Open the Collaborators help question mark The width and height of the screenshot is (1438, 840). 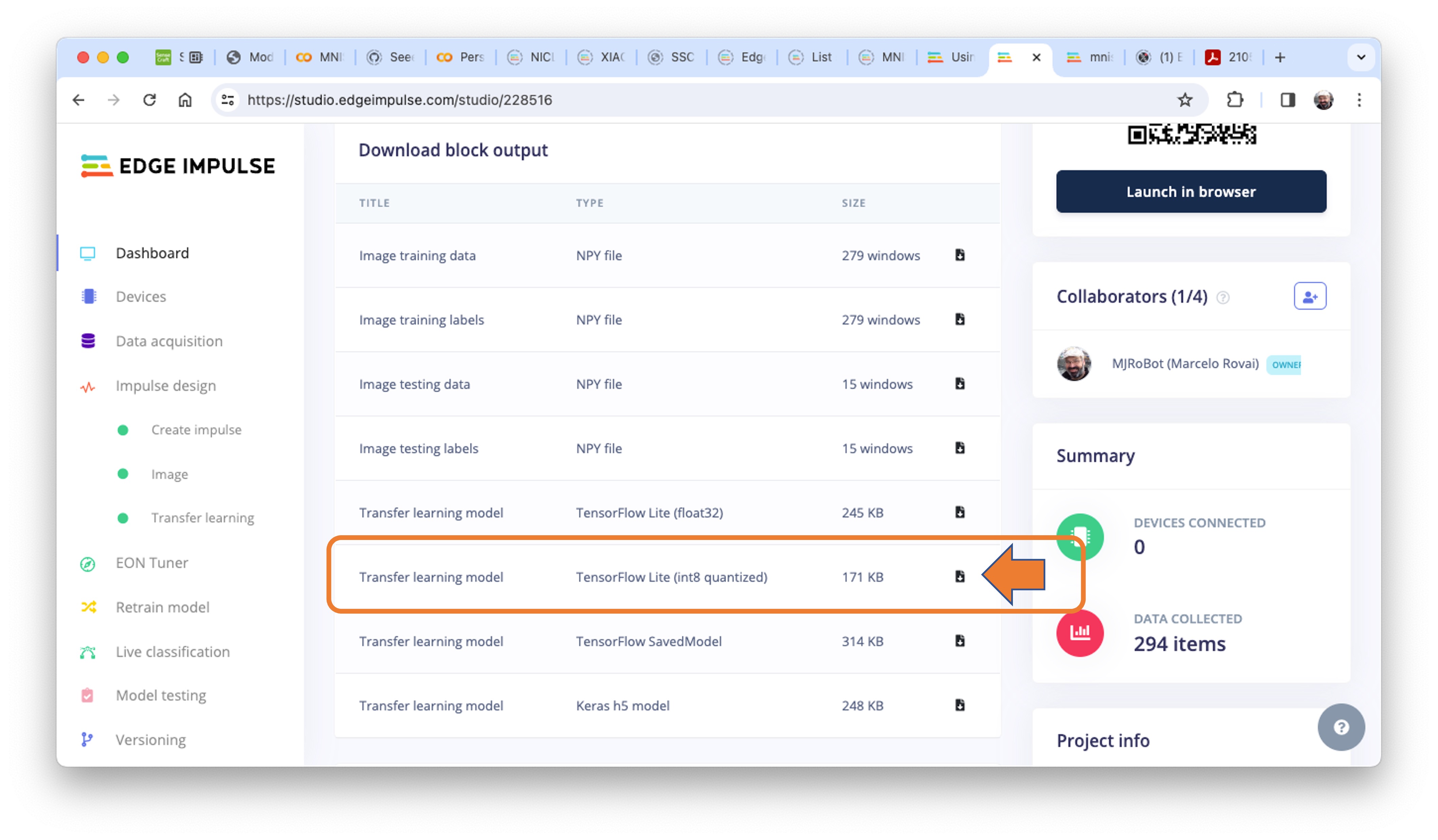point(1223,297)
